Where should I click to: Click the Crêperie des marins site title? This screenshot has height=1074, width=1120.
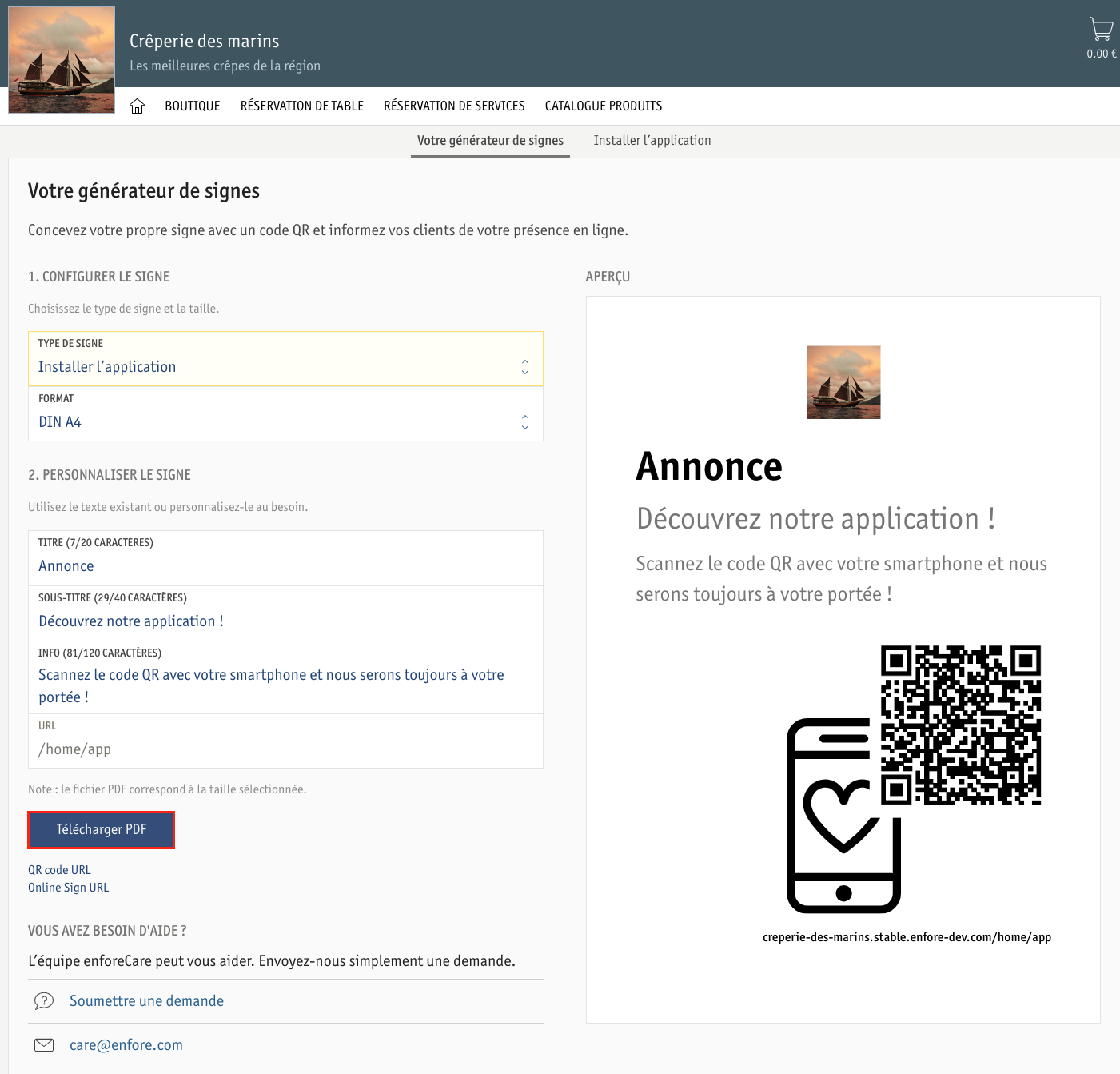click(205, 41)
